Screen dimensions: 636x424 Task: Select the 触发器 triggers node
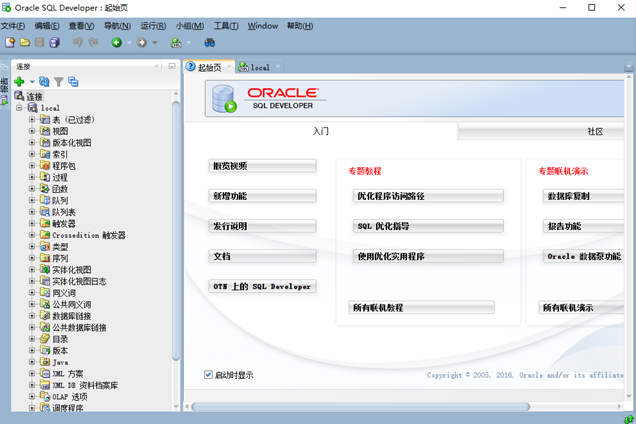[64, 224]
